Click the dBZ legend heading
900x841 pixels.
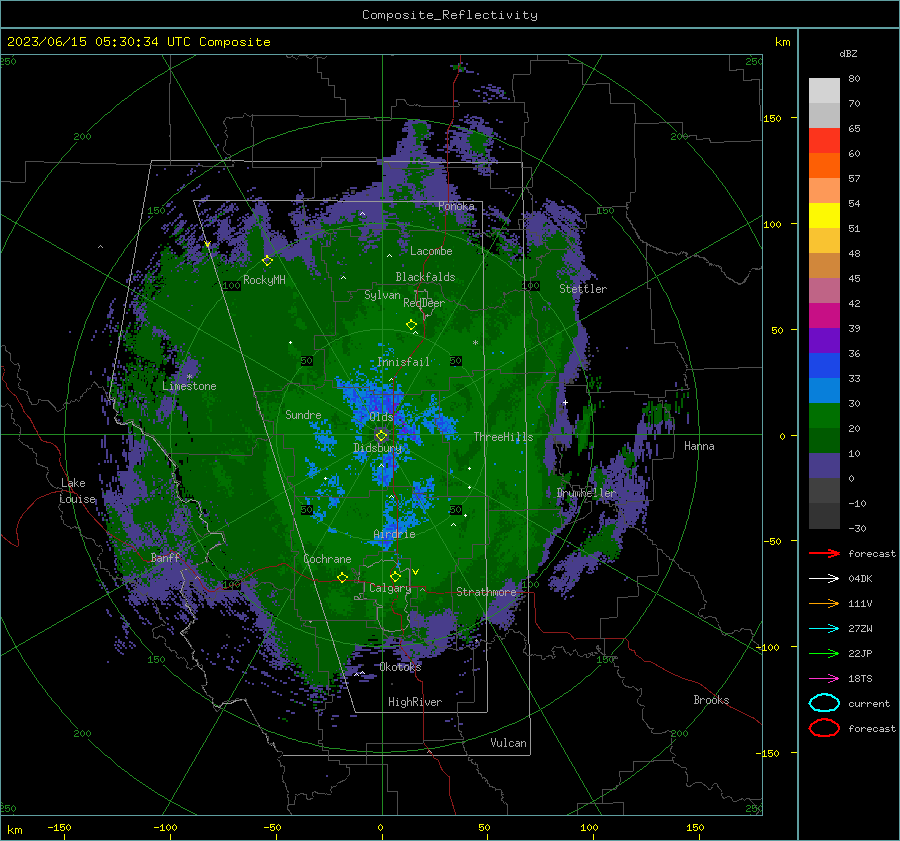[x=848, y=53]
